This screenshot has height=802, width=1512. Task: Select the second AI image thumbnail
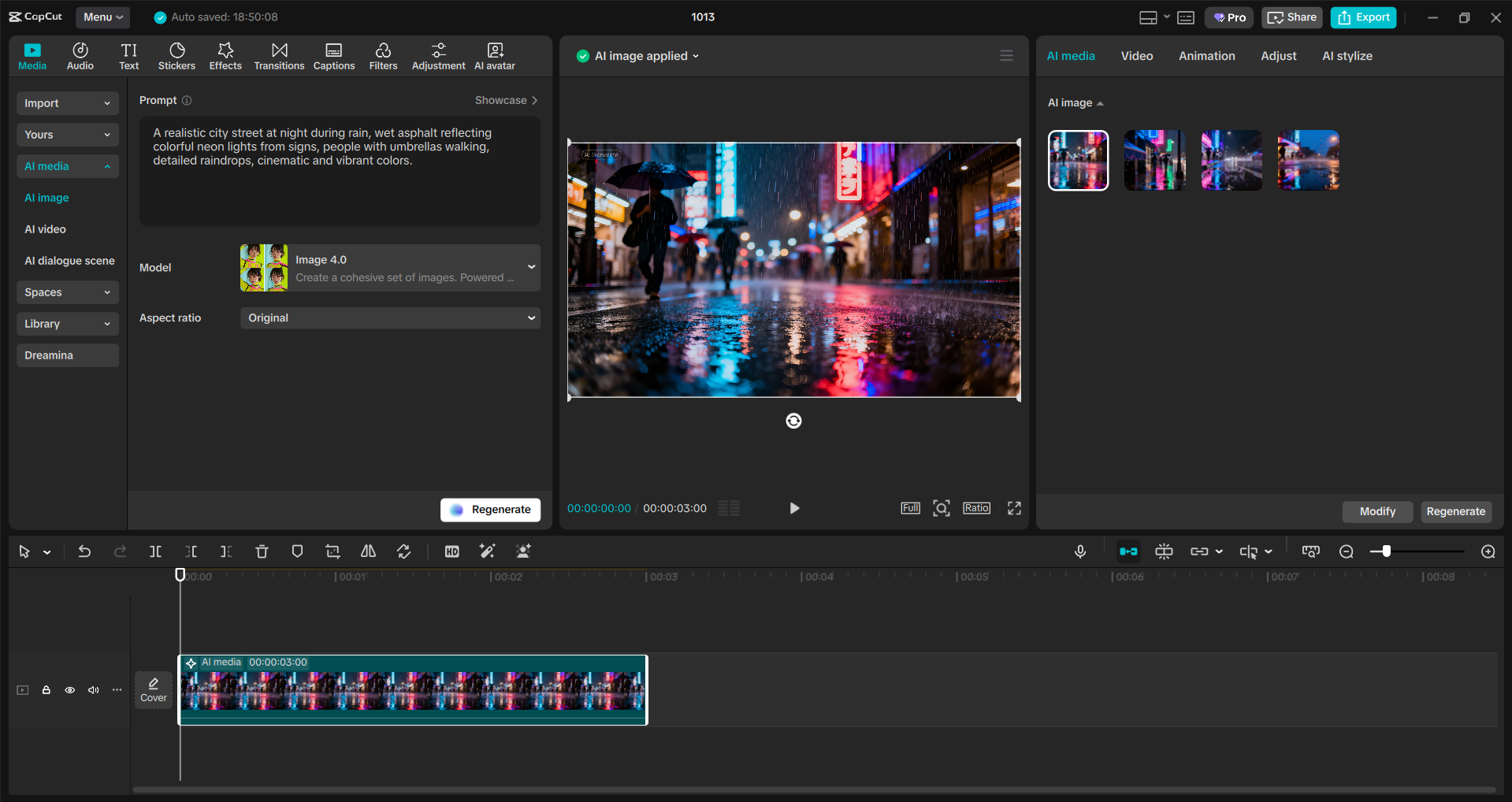1154,160
